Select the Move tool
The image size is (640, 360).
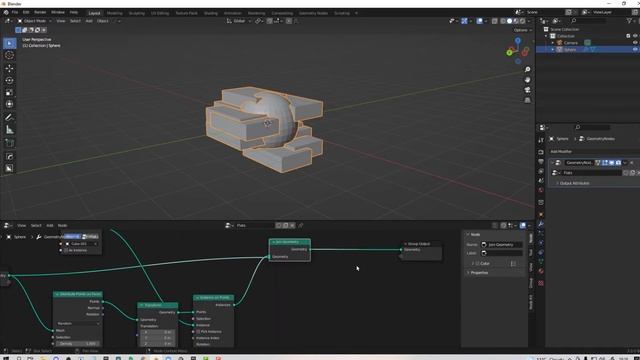coord(9,68)
